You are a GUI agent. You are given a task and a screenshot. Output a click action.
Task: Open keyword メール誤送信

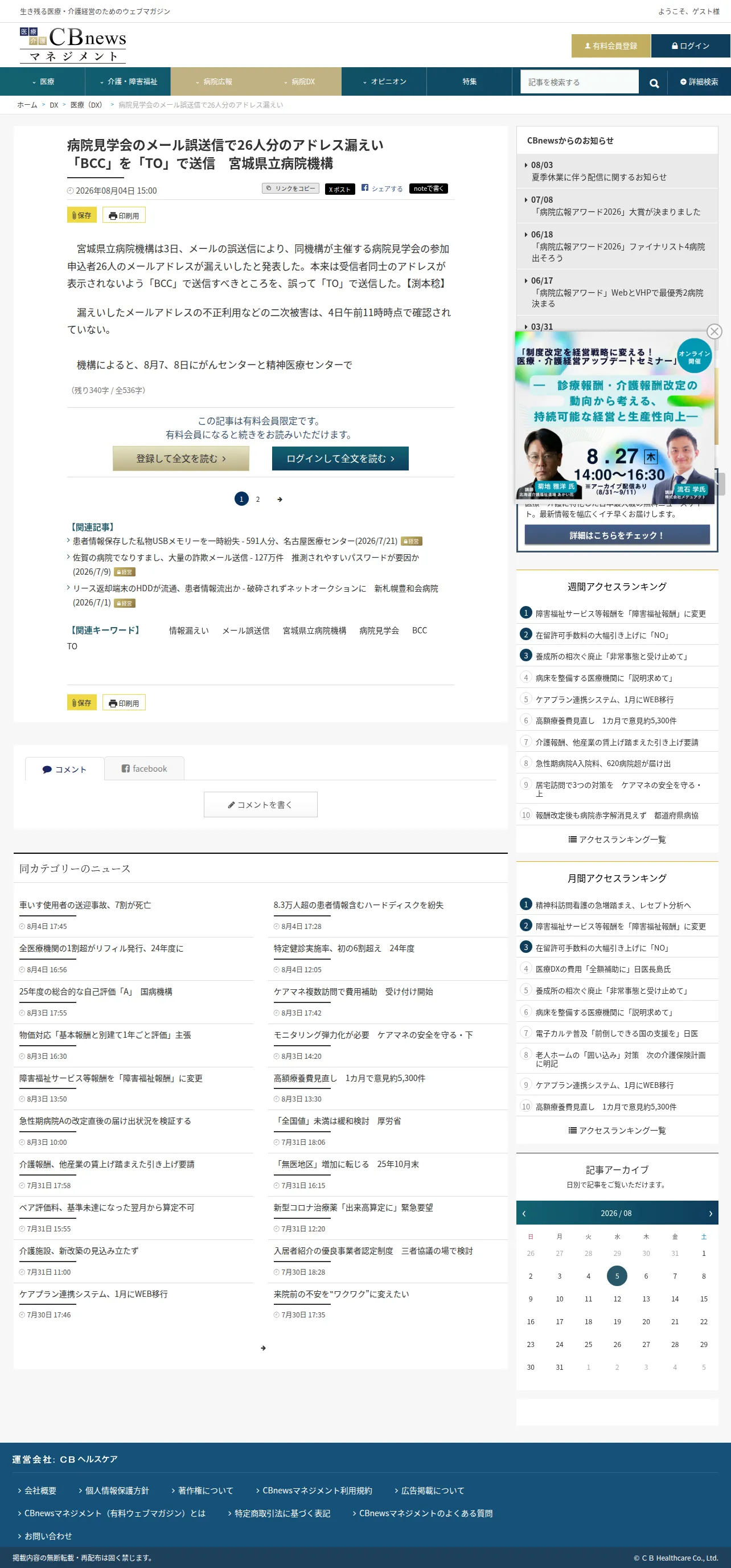(246, 631)
